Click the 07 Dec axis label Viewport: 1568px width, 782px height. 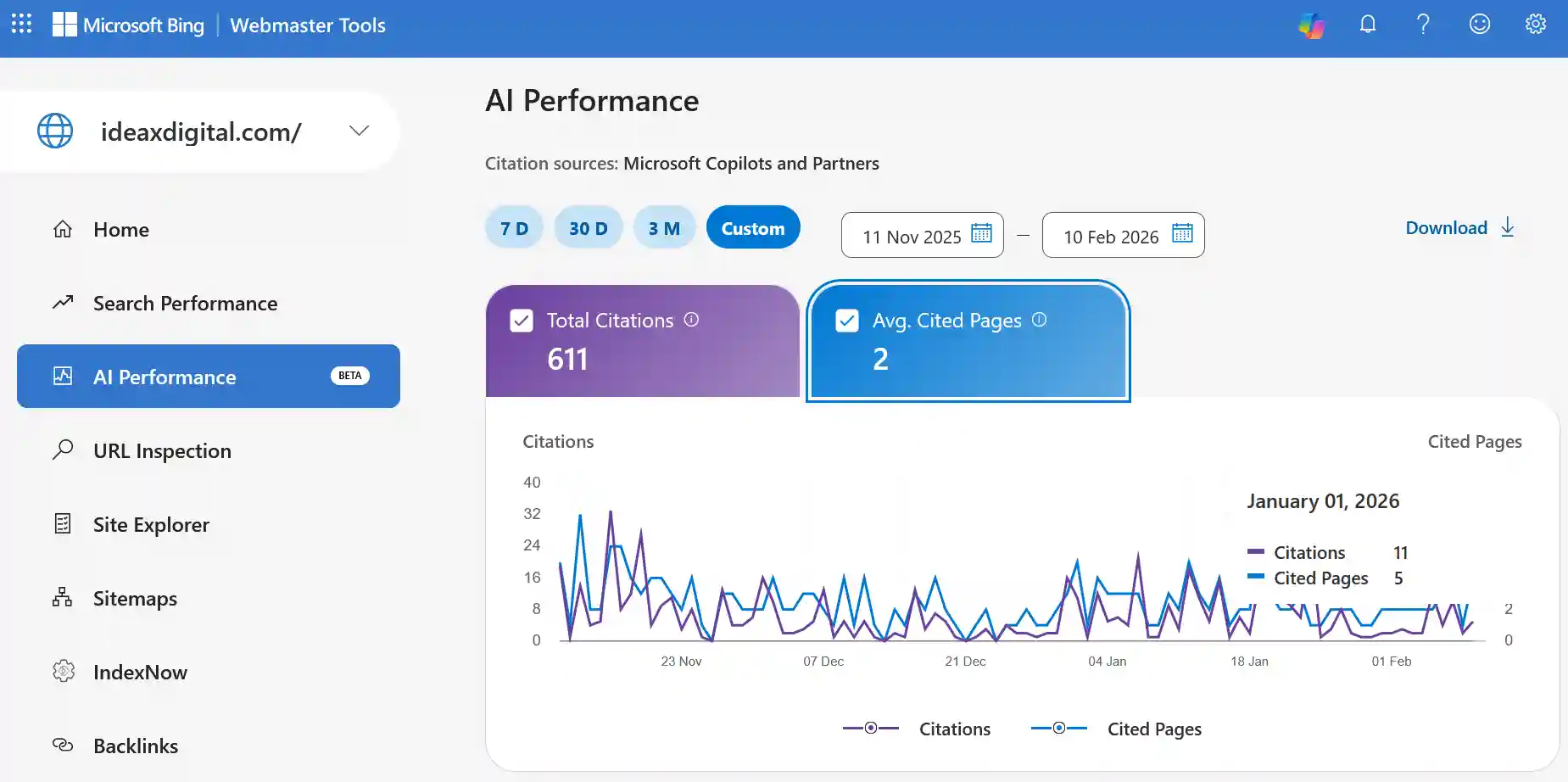tap(823, 661)
